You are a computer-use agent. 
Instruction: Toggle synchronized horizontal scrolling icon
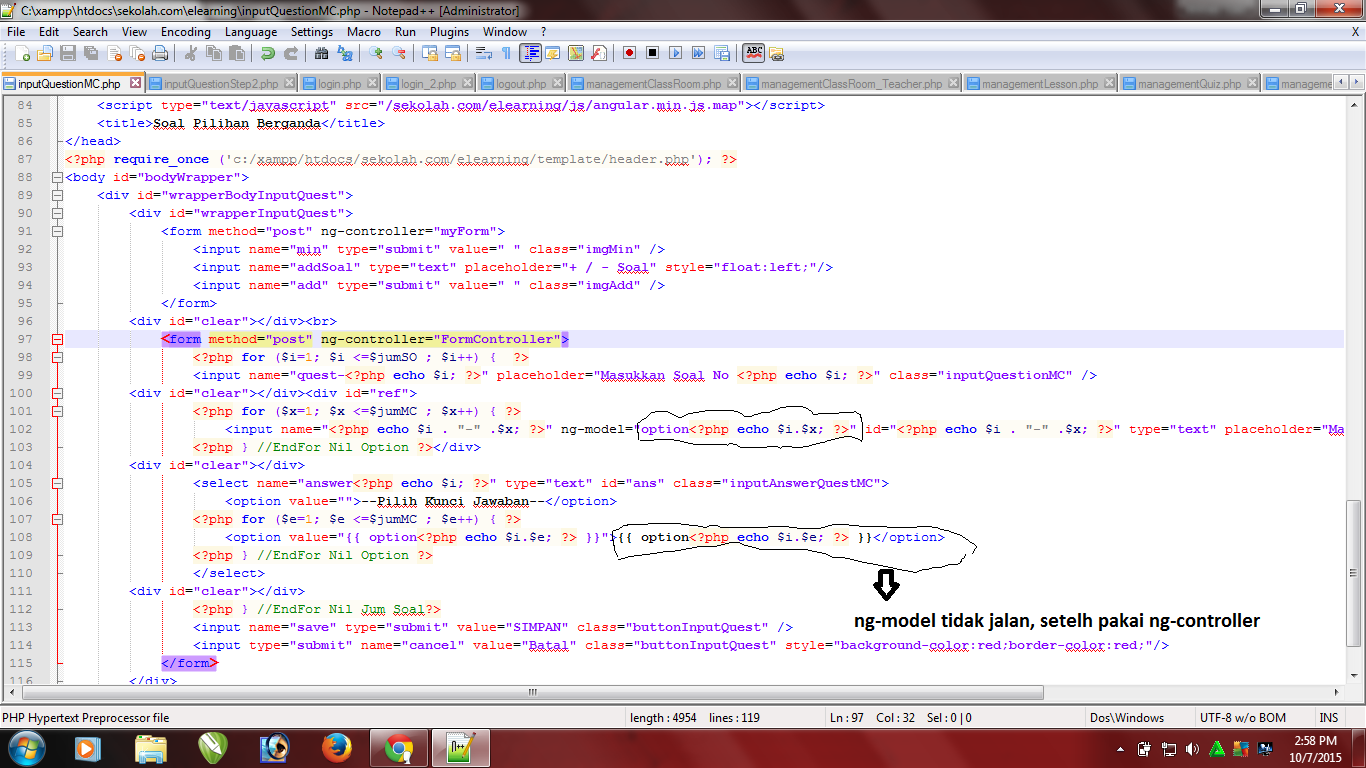coord(453,53)
